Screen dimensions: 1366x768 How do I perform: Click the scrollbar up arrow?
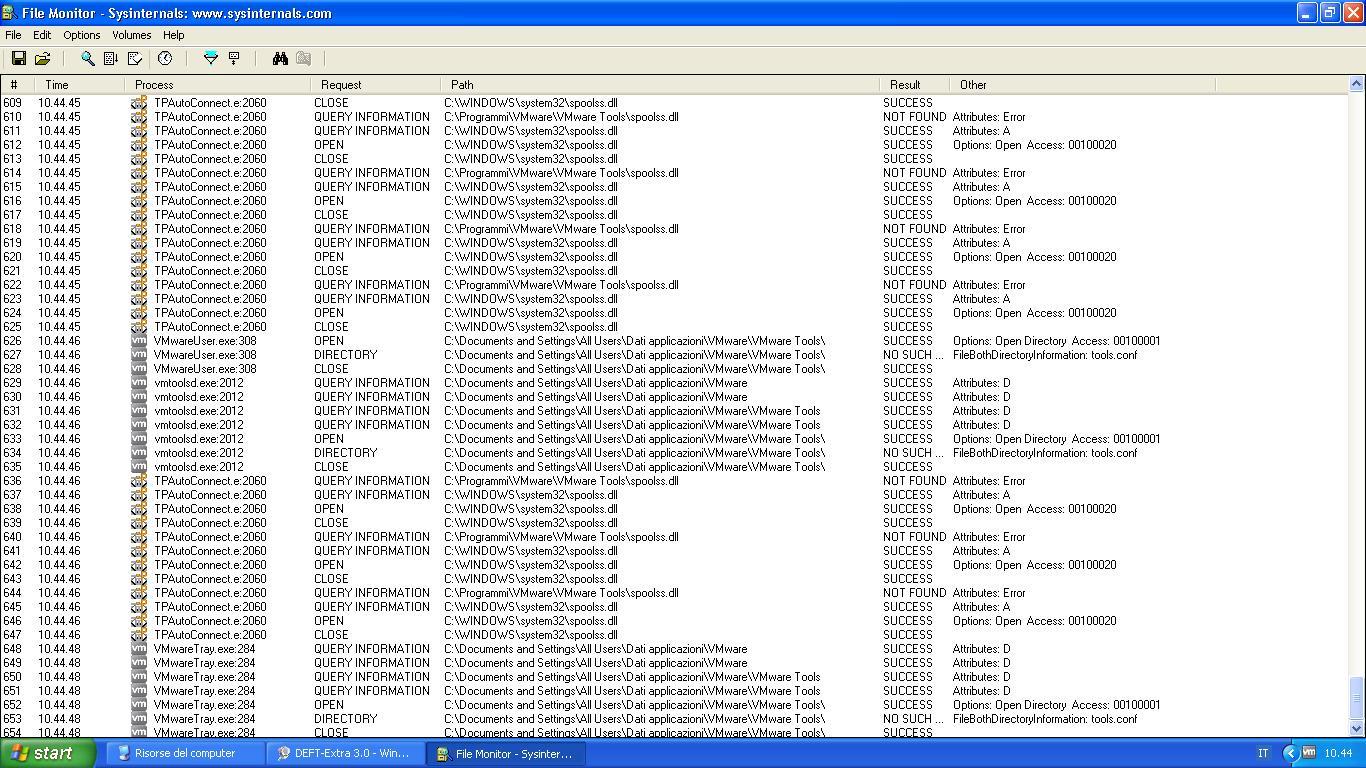coord(1357,85)
